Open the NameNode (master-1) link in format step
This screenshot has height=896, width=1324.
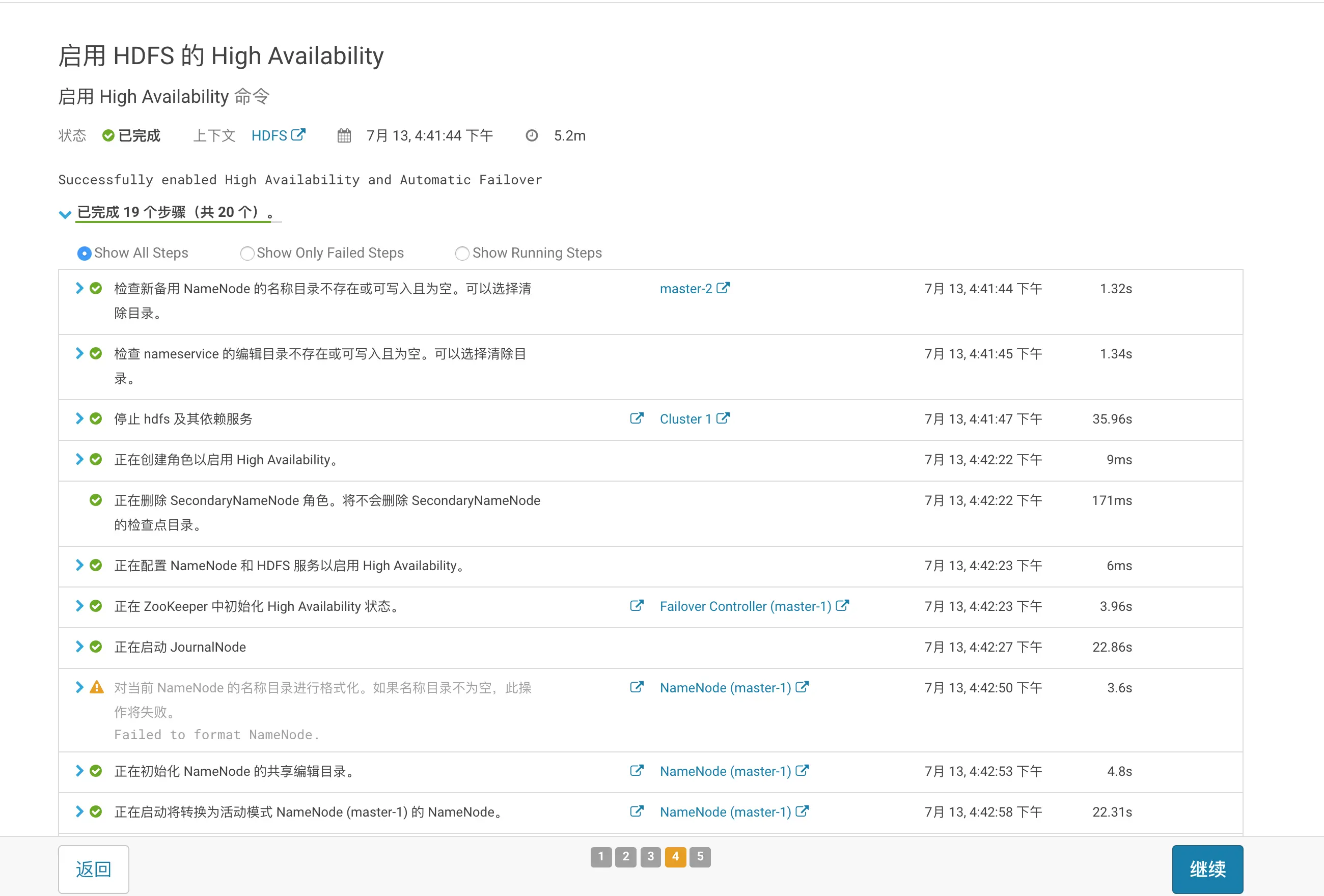725,687
